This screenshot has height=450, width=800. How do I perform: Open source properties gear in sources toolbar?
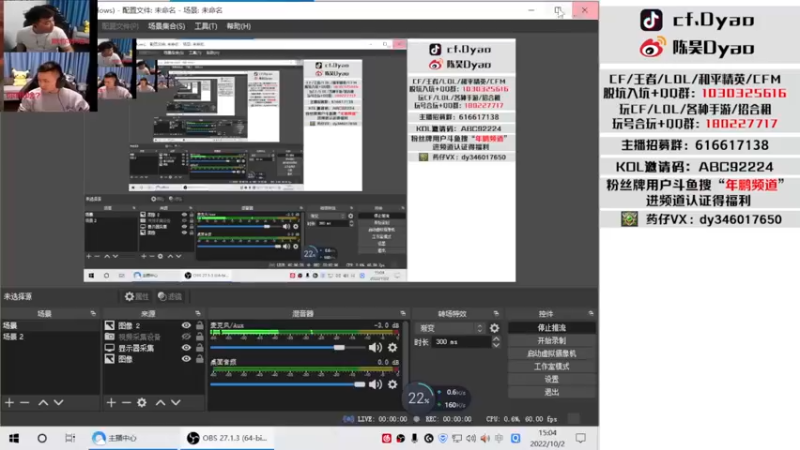tap(142, 403)
